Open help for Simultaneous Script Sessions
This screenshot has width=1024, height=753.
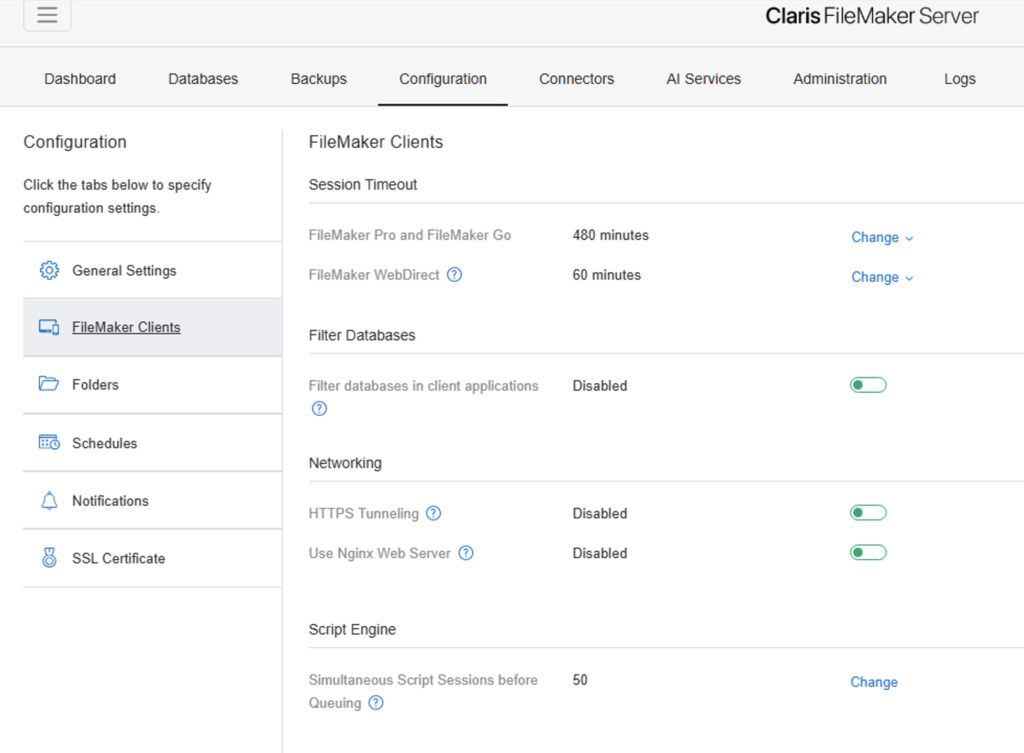[x=376, y=703]
